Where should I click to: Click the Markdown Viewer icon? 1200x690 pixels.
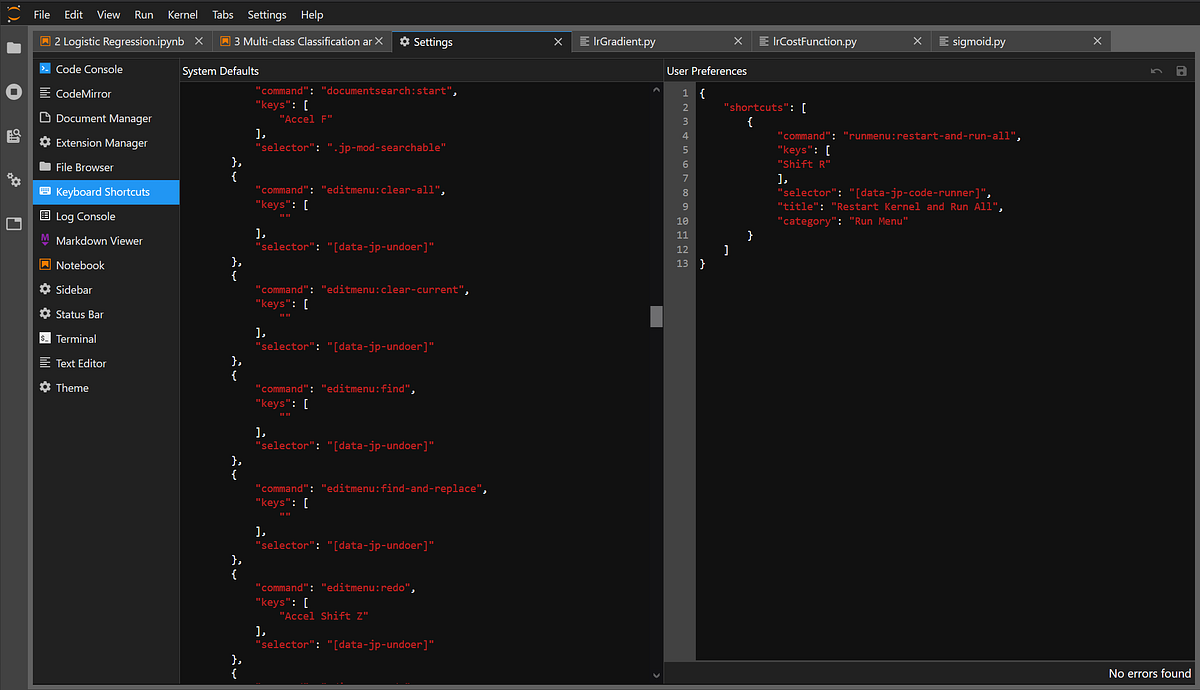(45, 240)
